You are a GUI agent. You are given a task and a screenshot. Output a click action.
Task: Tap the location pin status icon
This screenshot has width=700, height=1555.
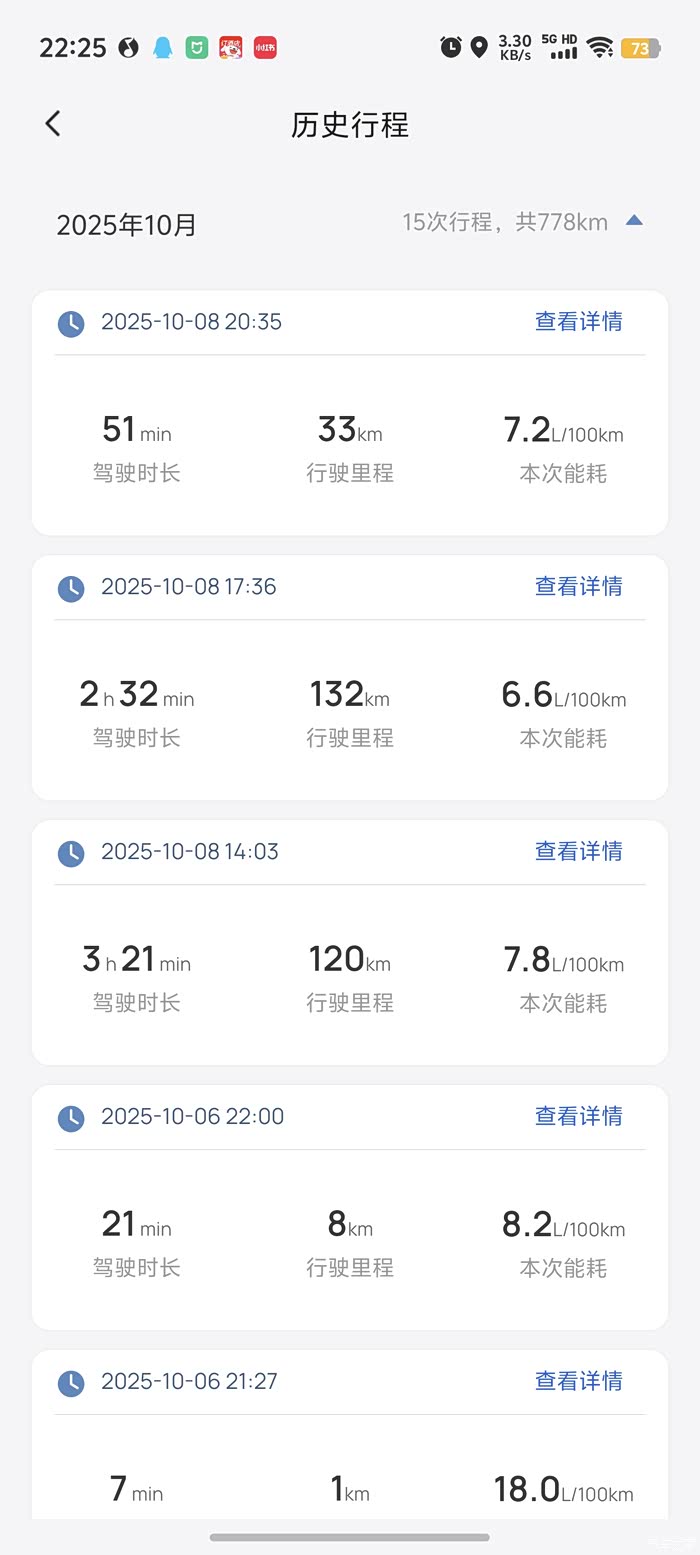(x=479, y=47)
